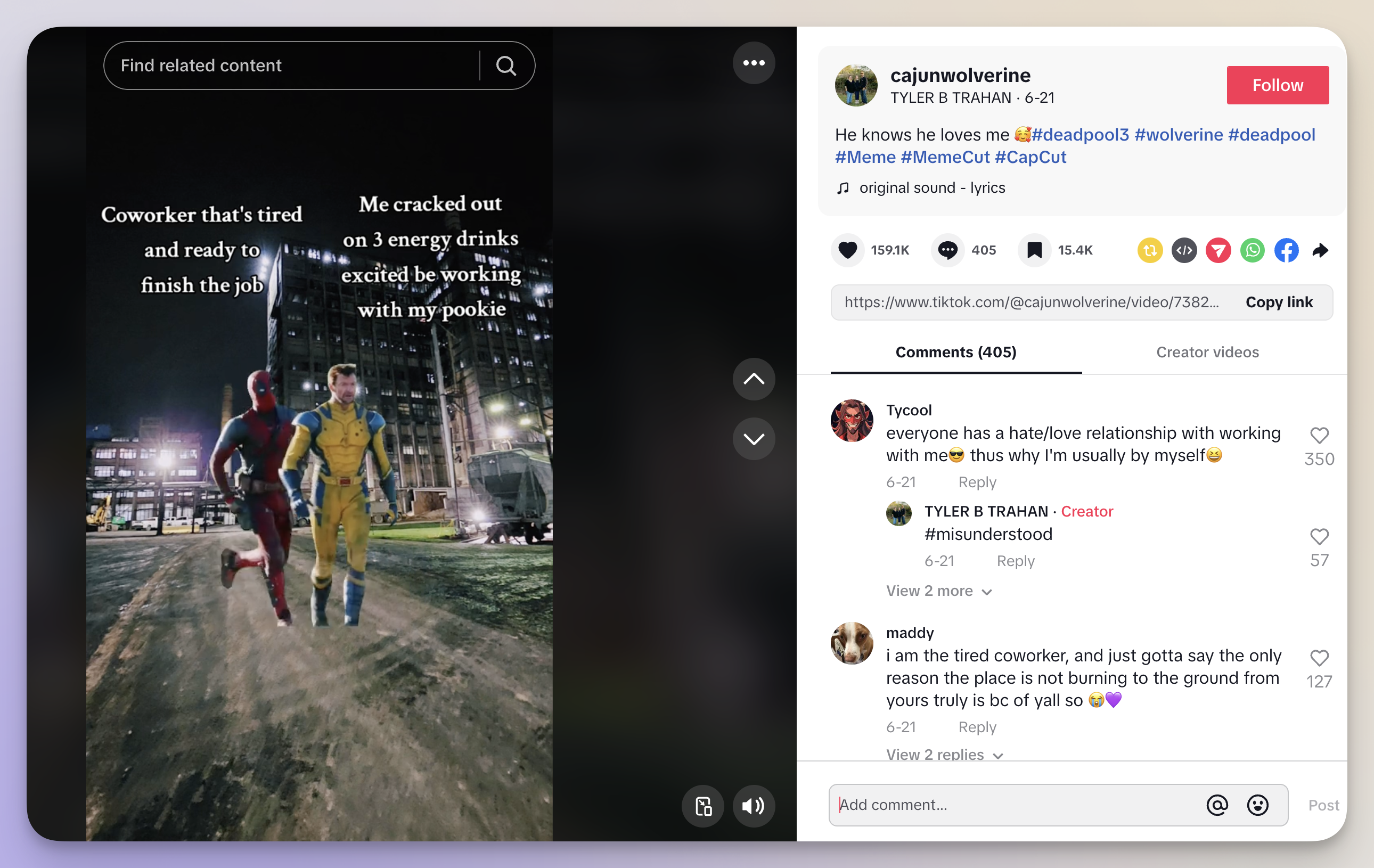The width and height of the screenshot is (1374, 868).
Task: Switch to Creator videos tab
Action: (x=1207, y=352)
